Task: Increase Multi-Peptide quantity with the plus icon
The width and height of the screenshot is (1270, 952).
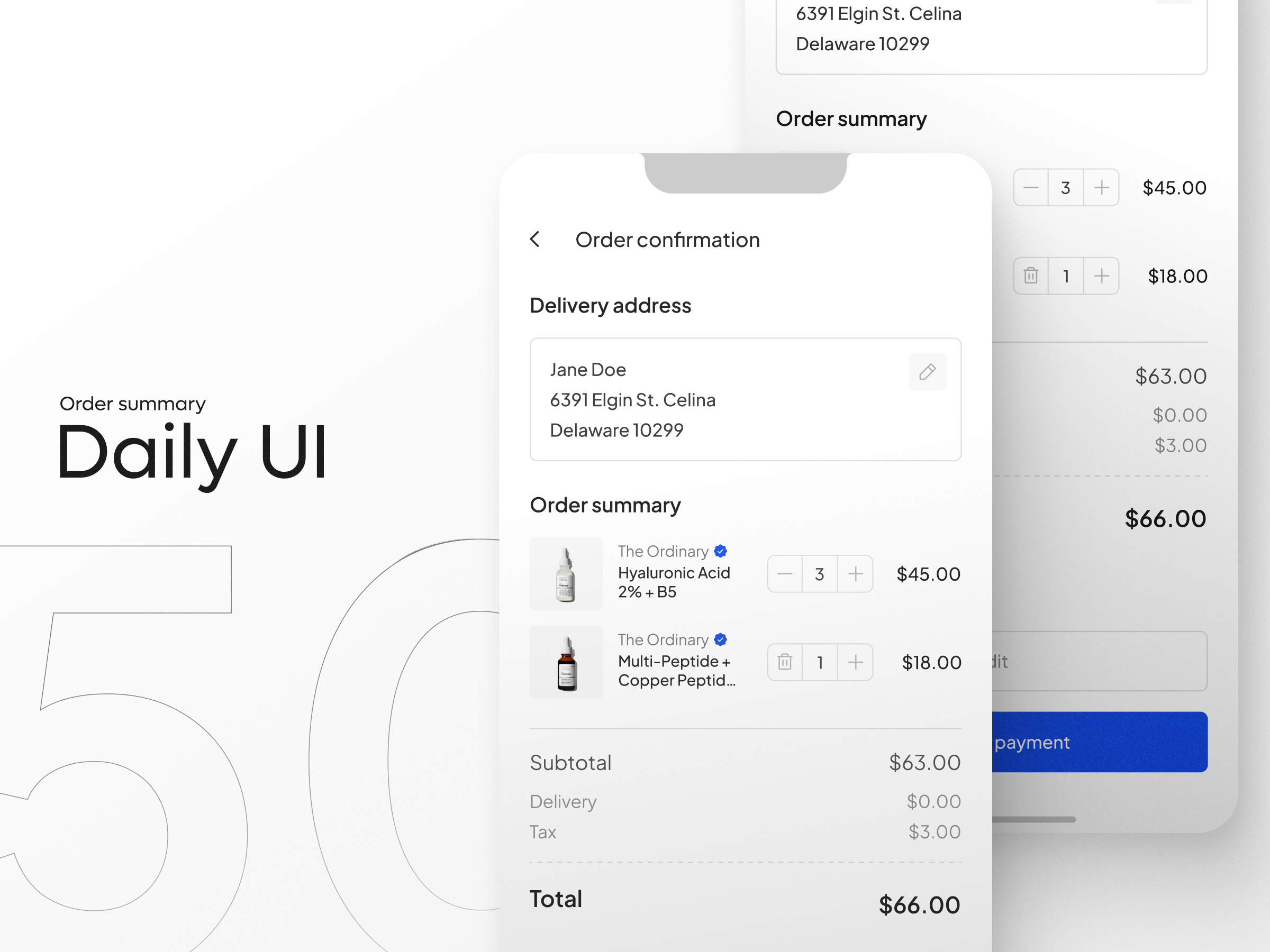Action: 855,662
